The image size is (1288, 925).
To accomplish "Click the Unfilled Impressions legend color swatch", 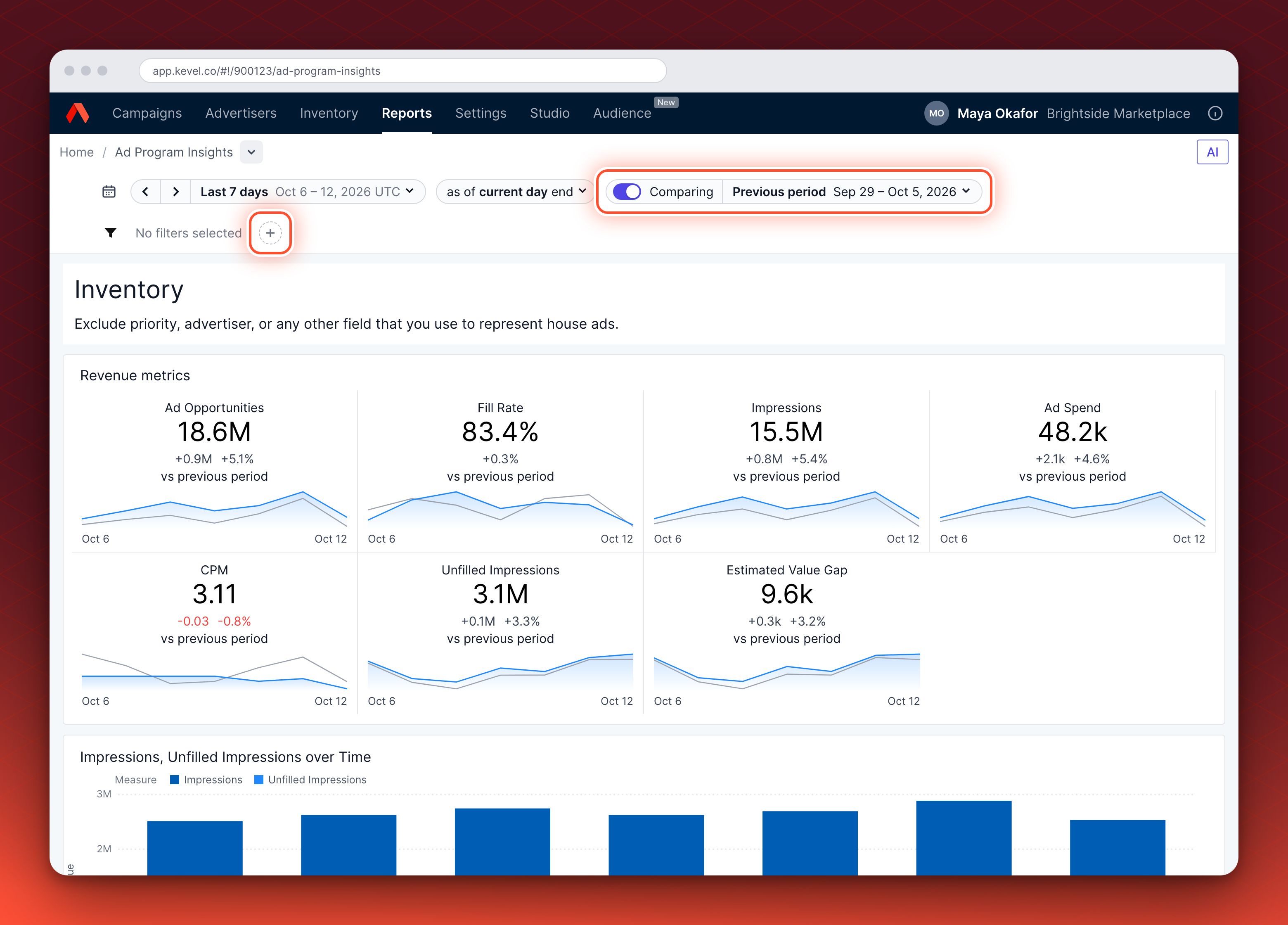I will point(259,780).
